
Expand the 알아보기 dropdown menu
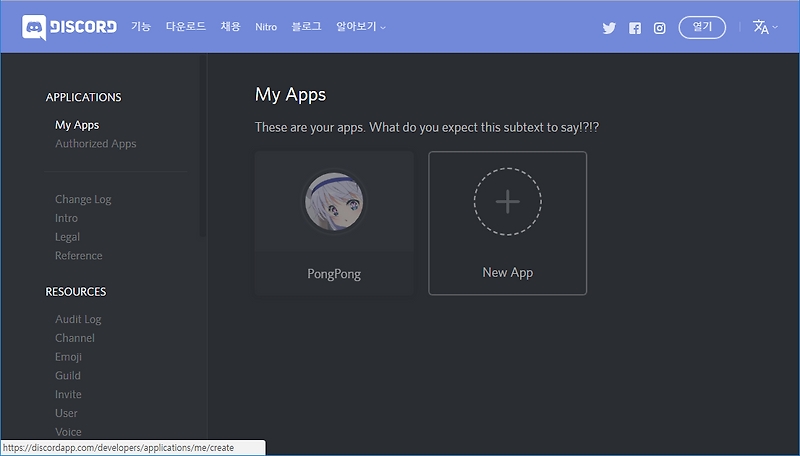pyautogui.click(x=361, y=27)
